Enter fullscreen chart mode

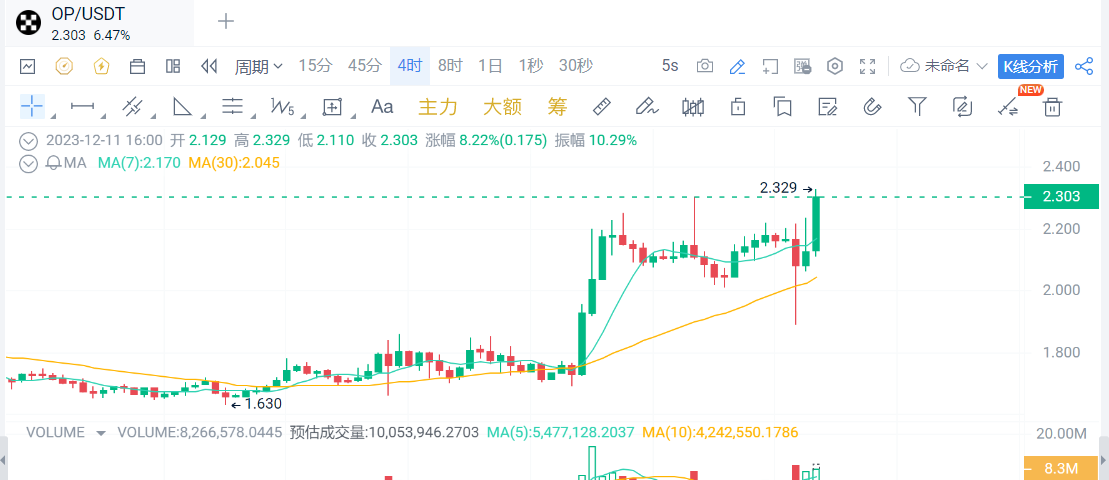point(868,66)
